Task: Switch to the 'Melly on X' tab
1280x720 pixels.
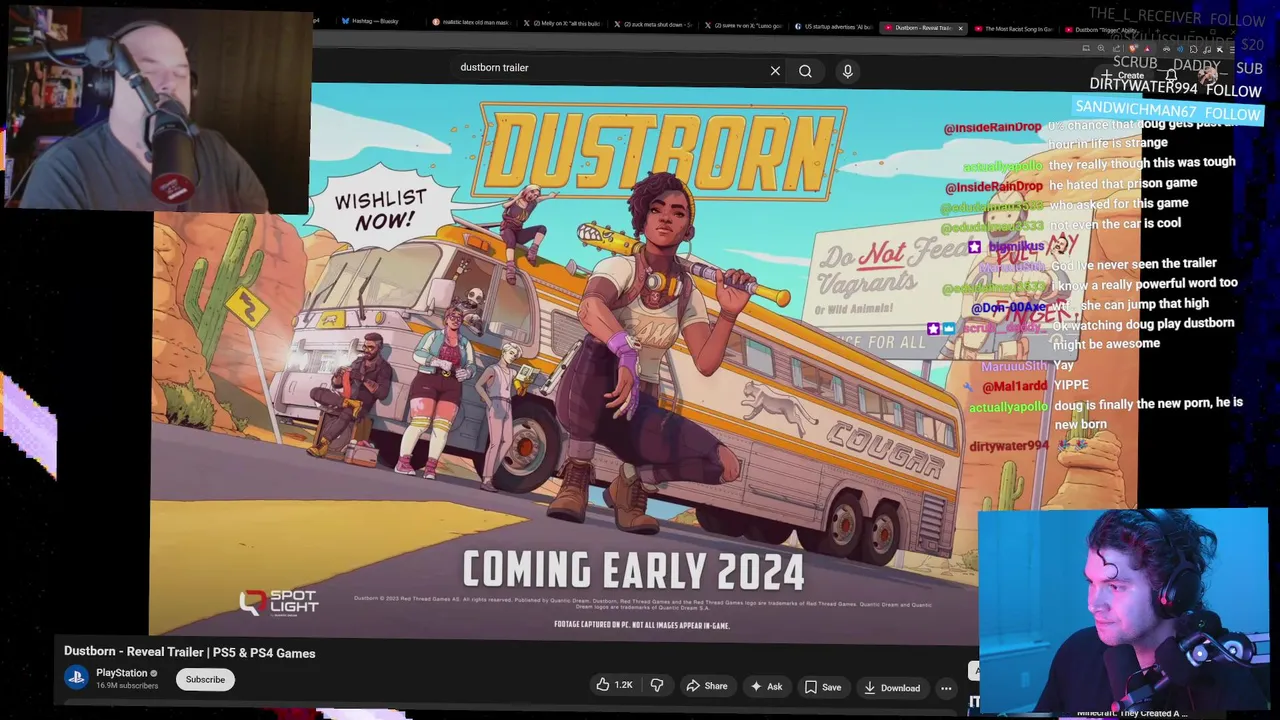Action: click(563, 24)
